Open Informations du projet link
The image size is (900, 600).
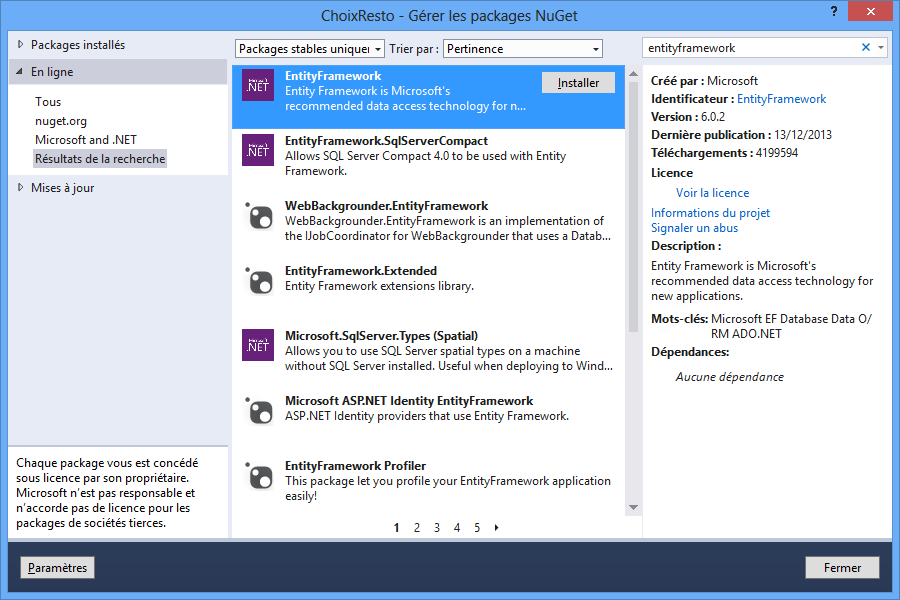click(x=710, y=212)
